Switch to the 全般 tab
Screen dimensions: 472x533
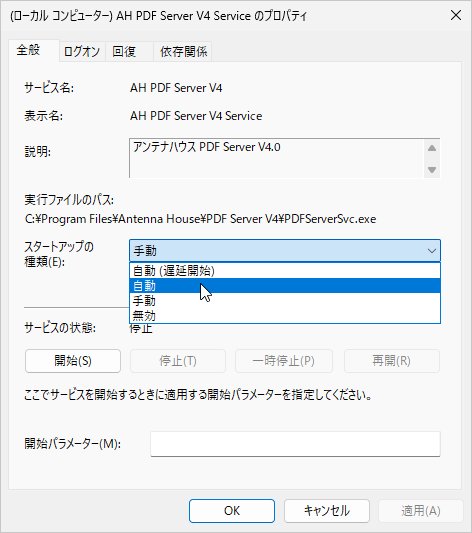tap(34, 50)
